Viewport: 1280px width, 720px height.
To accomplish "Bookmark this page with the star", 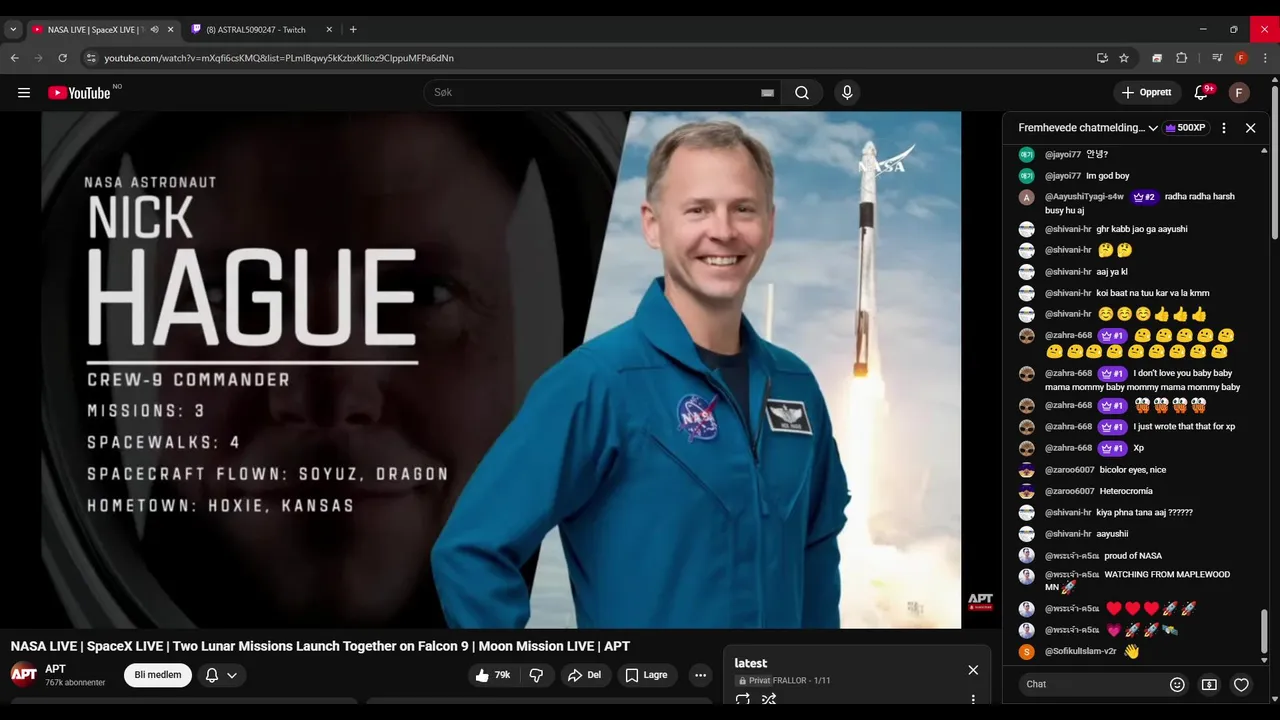I will click(1124, 58).
